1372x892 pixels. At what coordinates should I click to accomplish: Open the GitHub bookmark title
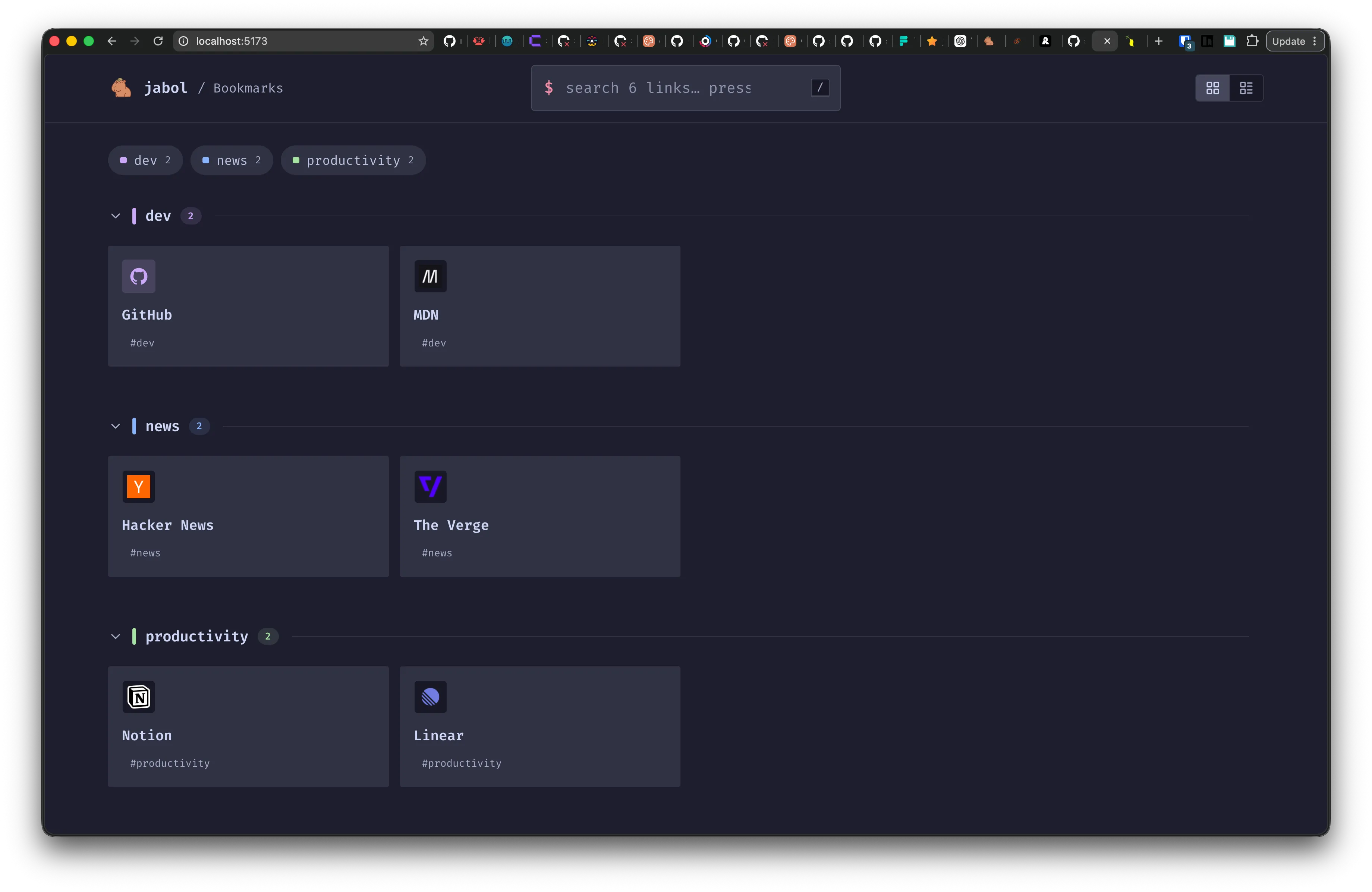[147, 315]
